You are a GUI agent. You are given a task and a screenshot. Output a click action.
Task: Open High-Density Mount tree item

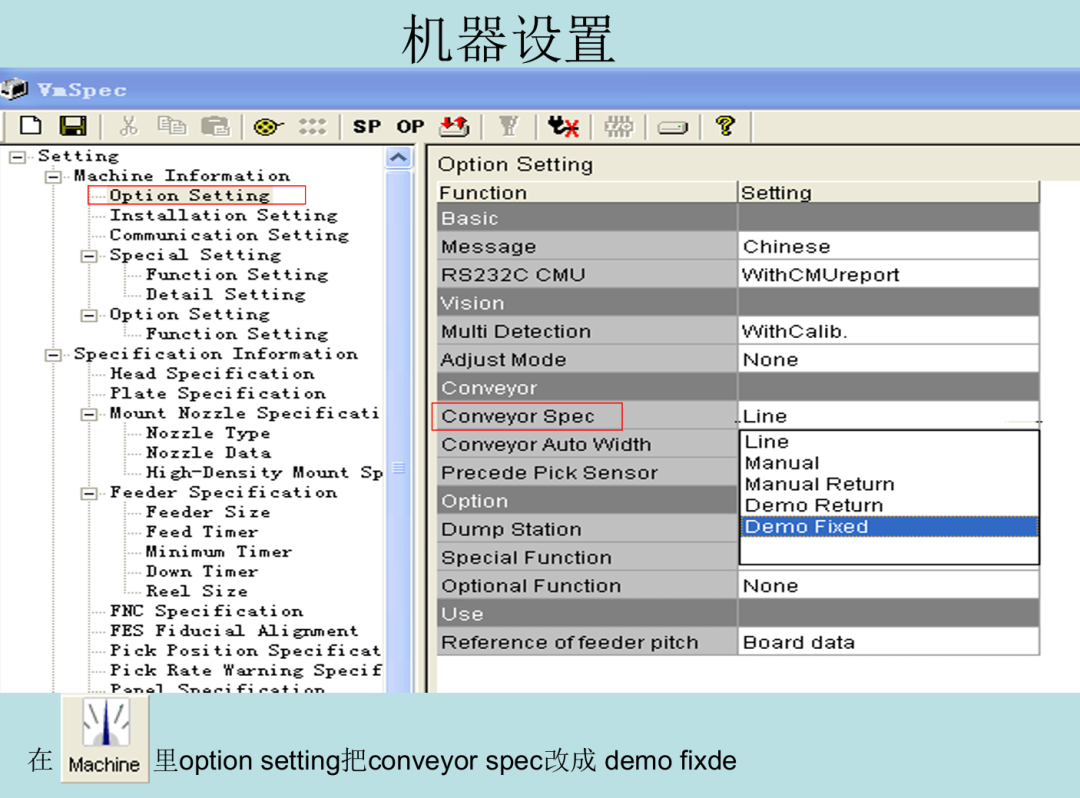[264, 473]
